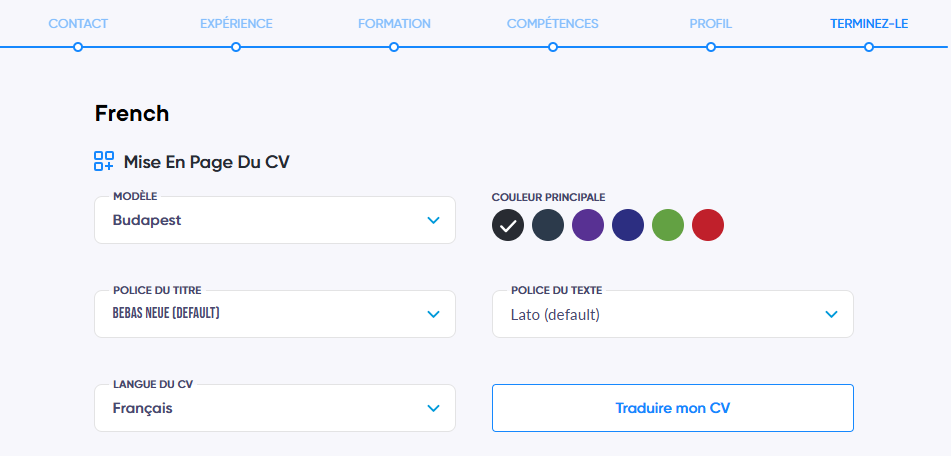This screenshot has height=456, width=951.
Task: Click the progress dot under FORMATION
Action: 394,47
